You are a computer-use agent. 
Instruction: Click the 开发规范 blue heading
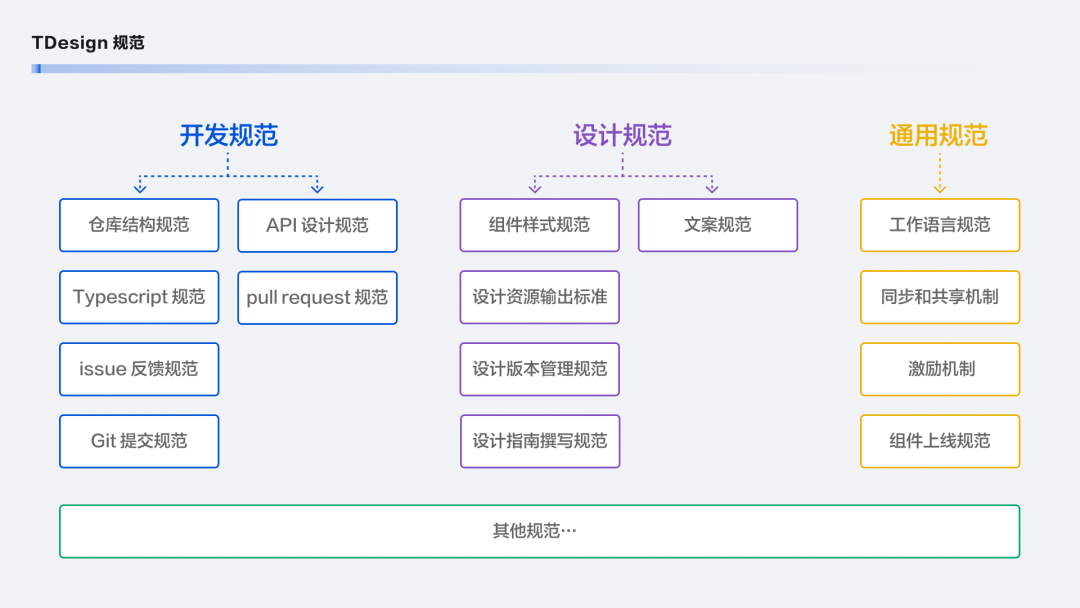229,136
